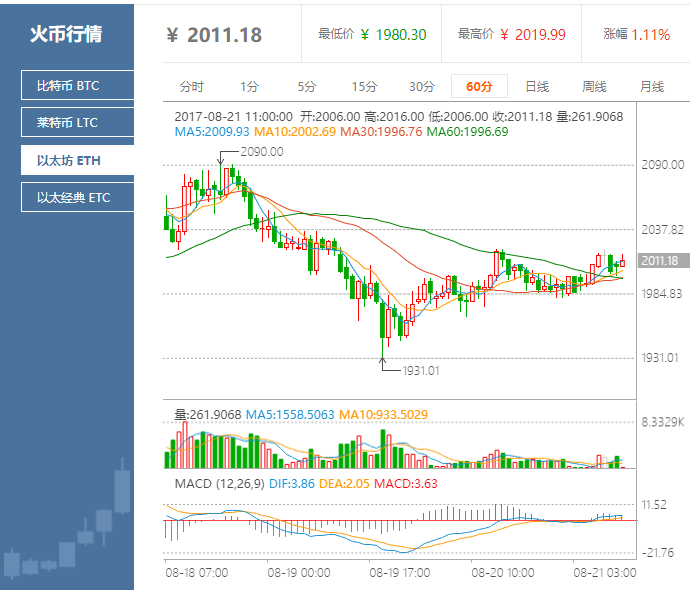Image resolution: width=690 pixels, height=590 pixels.
Task: Click the MACD (12,26,9) indicator label
Action: click(x=218, y=484)
